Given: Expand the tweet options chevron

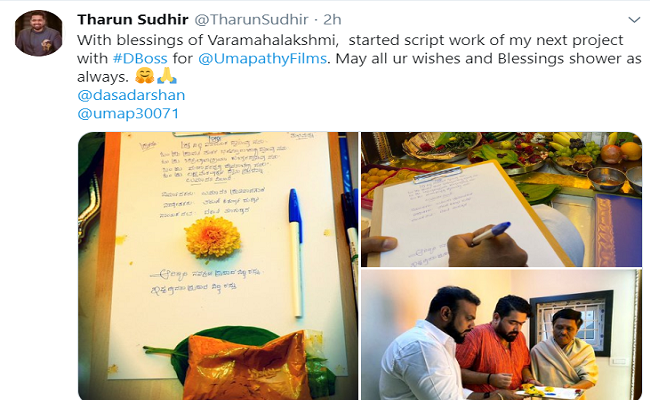Looking at the screenshot, I should pyautogui.click(x=634, y=19).
